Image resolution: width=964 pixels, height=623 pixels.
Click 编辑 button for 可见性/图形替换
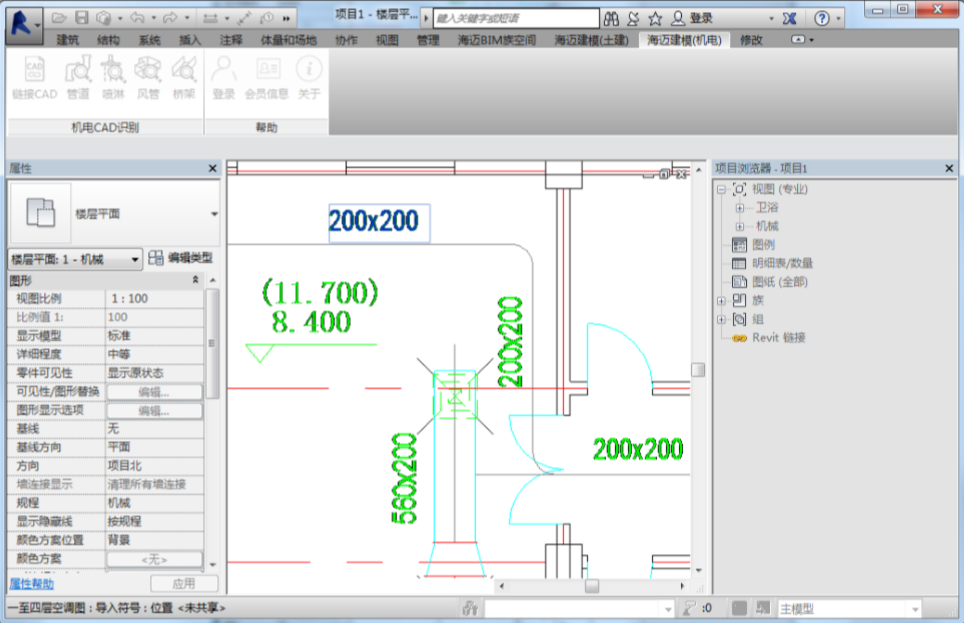pos(154,392)
